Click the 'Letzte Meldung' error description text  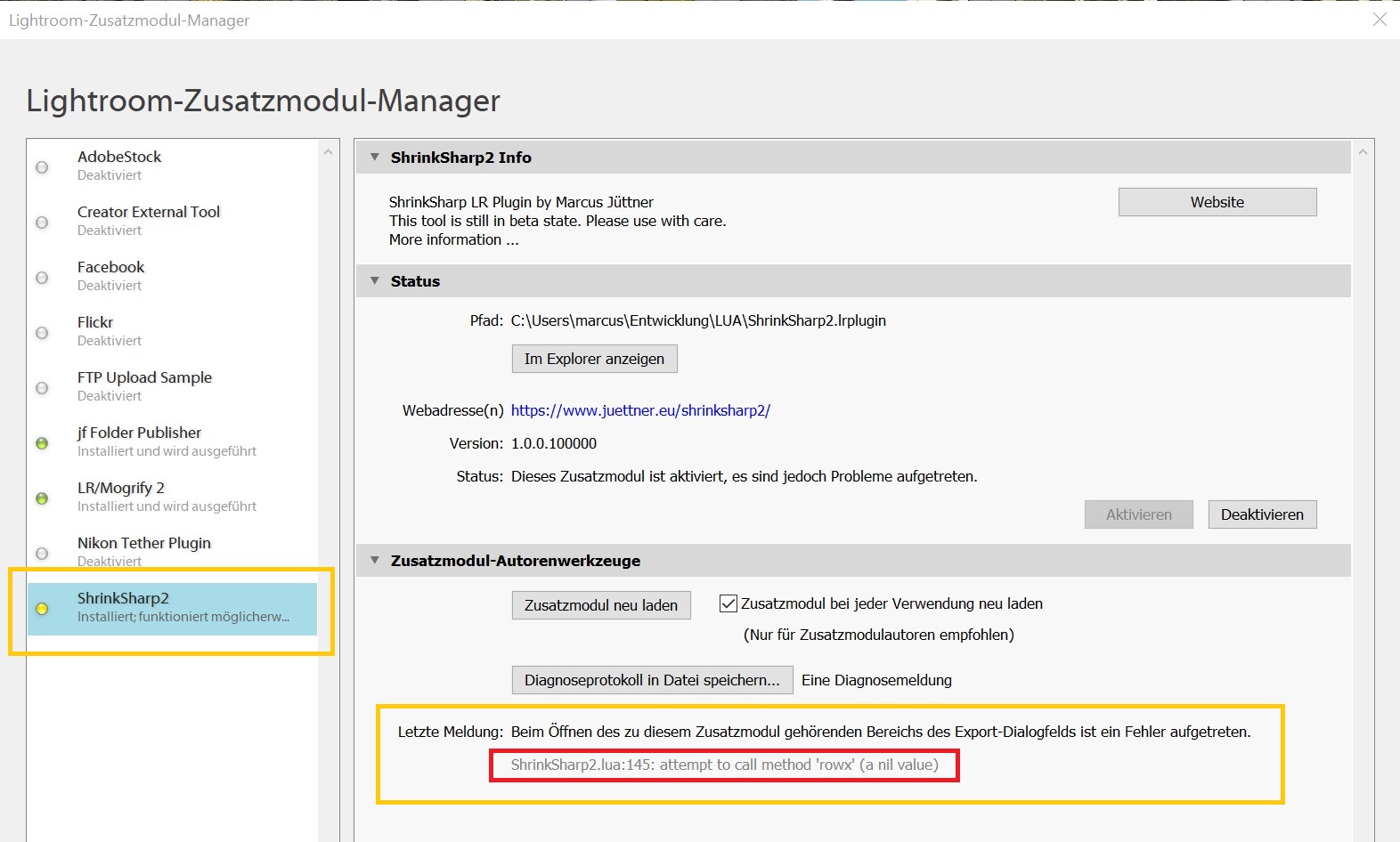(881, 732)
